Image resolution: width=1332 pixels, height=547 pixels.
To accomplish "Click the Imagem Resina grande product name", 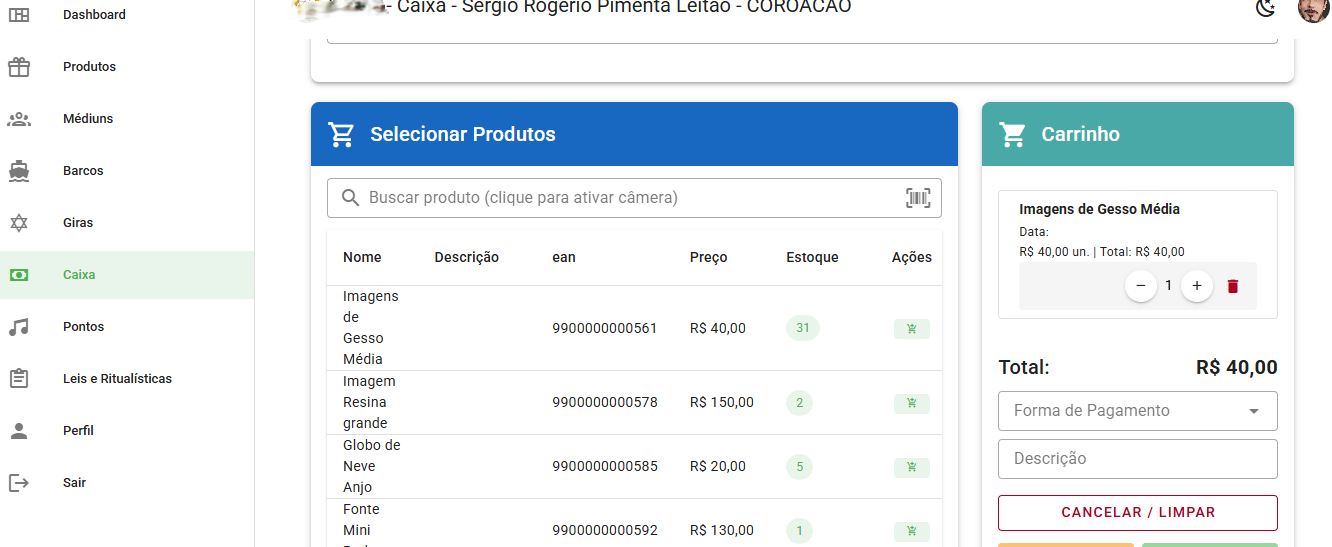I will pos(369,402).
